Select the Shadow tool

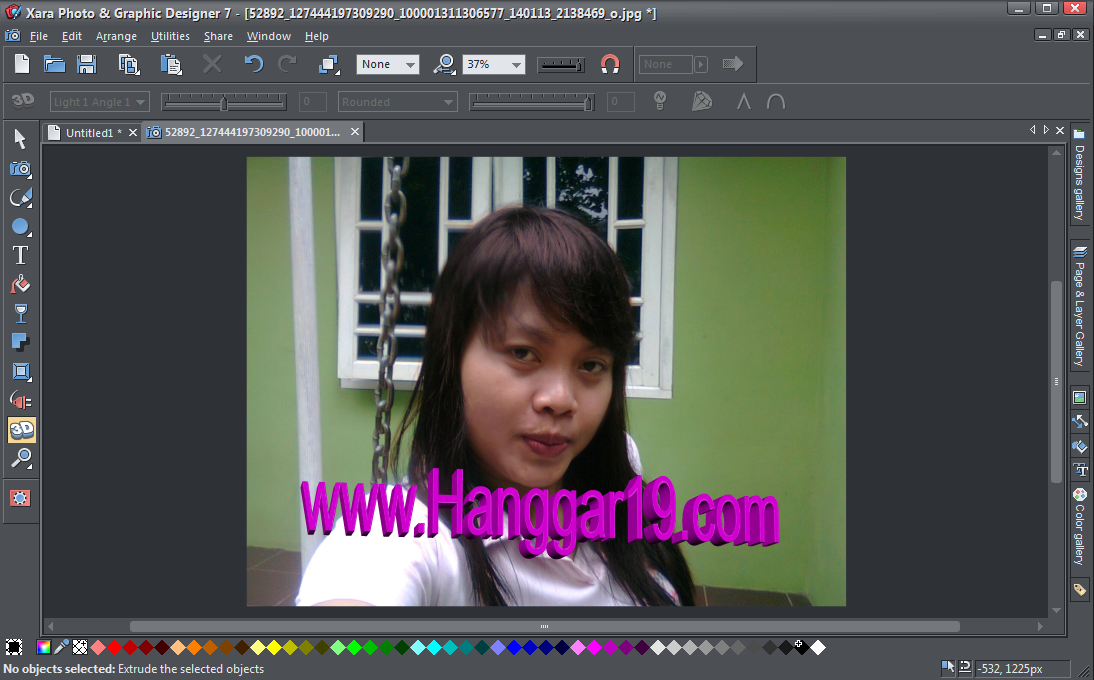(x=20, y=342)
